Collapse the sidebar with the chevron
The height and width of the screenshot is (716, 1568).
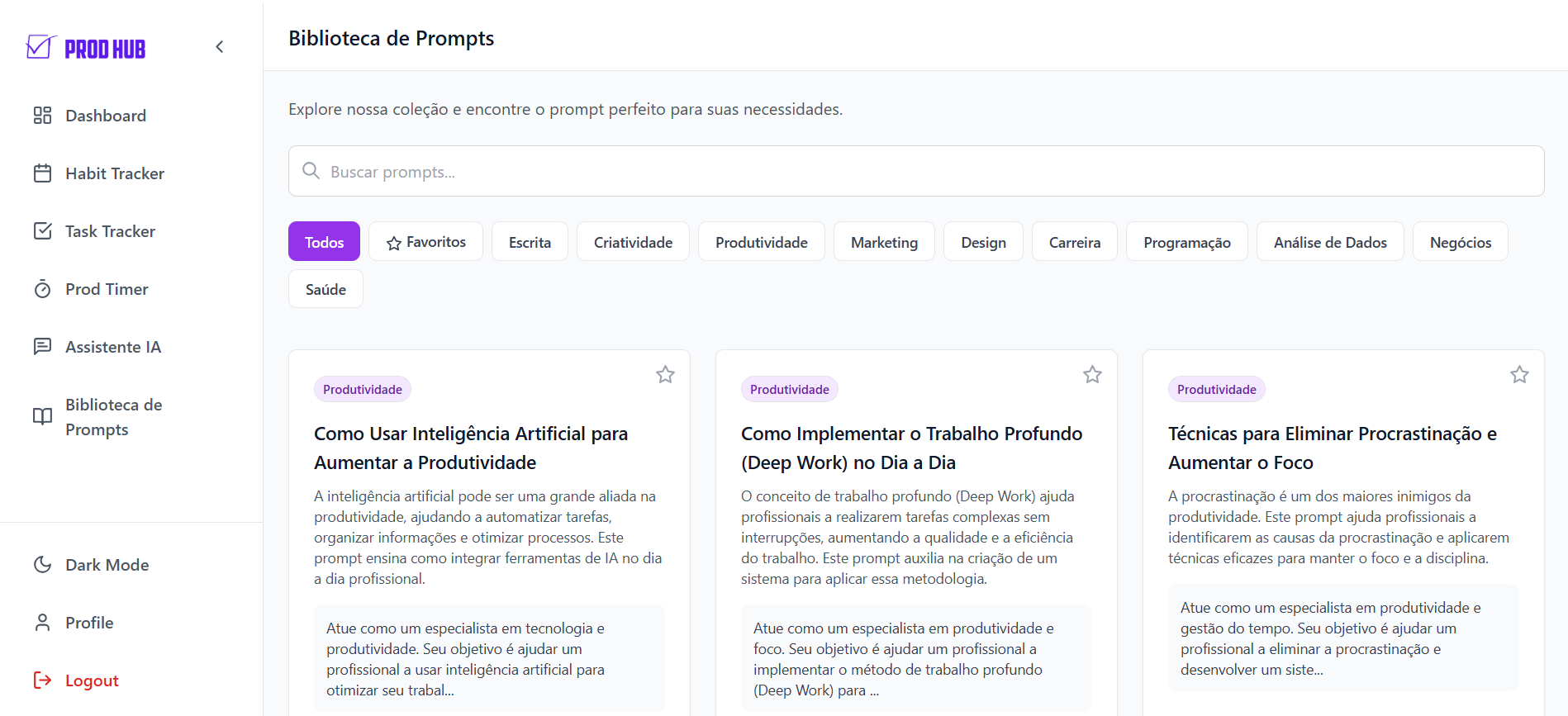tap(220, 47)
